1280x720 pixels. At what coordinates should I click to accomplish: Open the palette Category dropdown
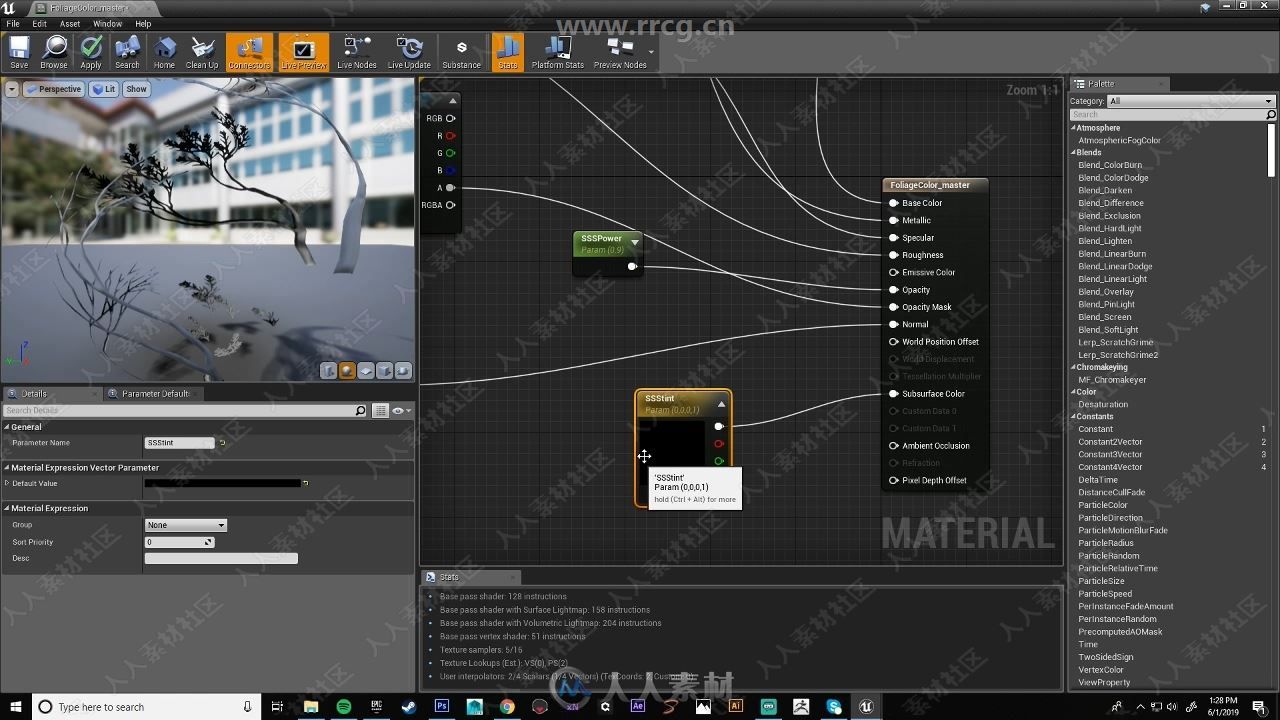(x=1191, y=101)
